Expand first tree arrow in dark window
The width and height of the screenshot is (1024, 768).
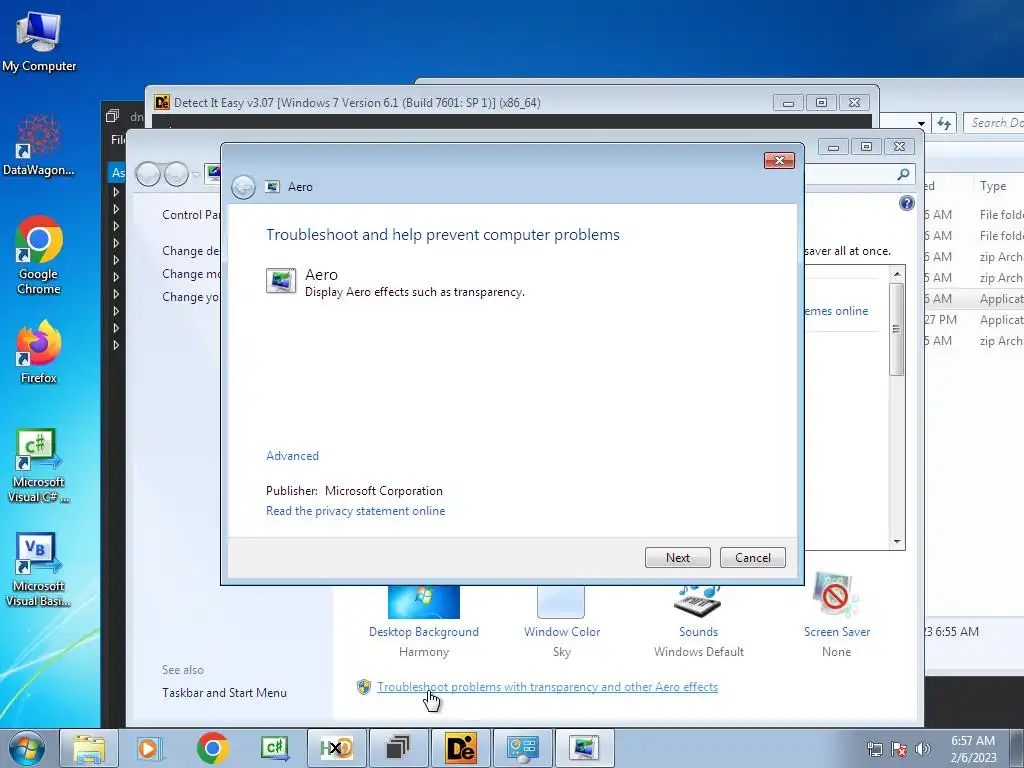[x=116, y=192]
